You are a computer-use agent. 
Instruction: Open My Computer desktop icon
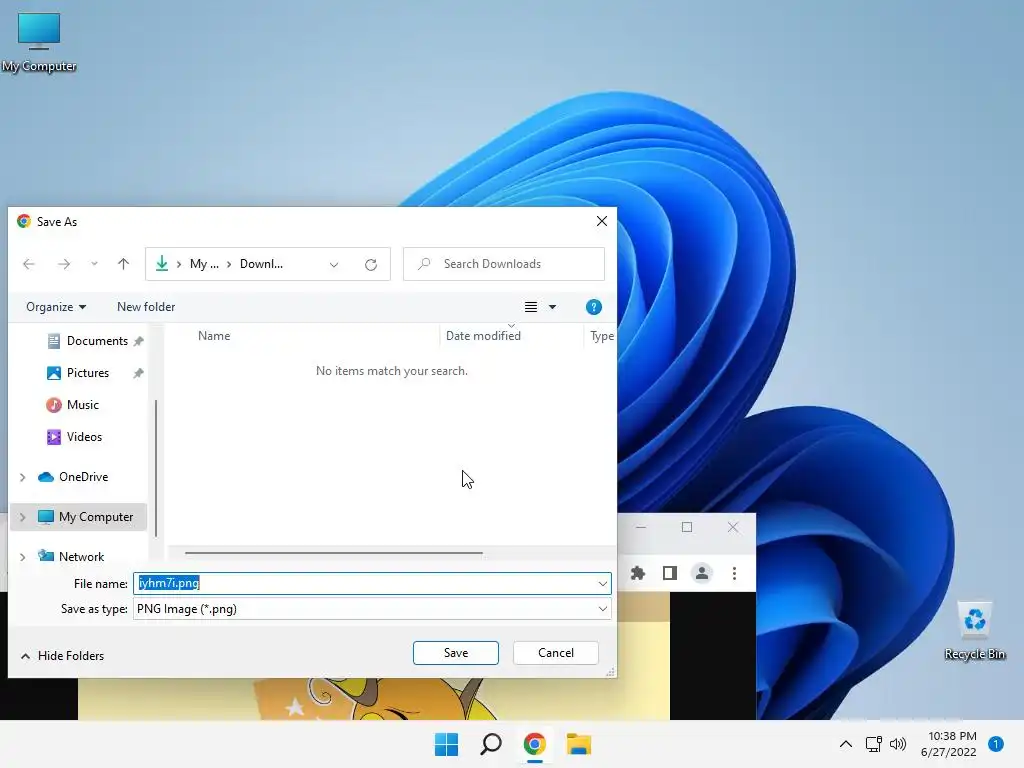pos(39,41)
